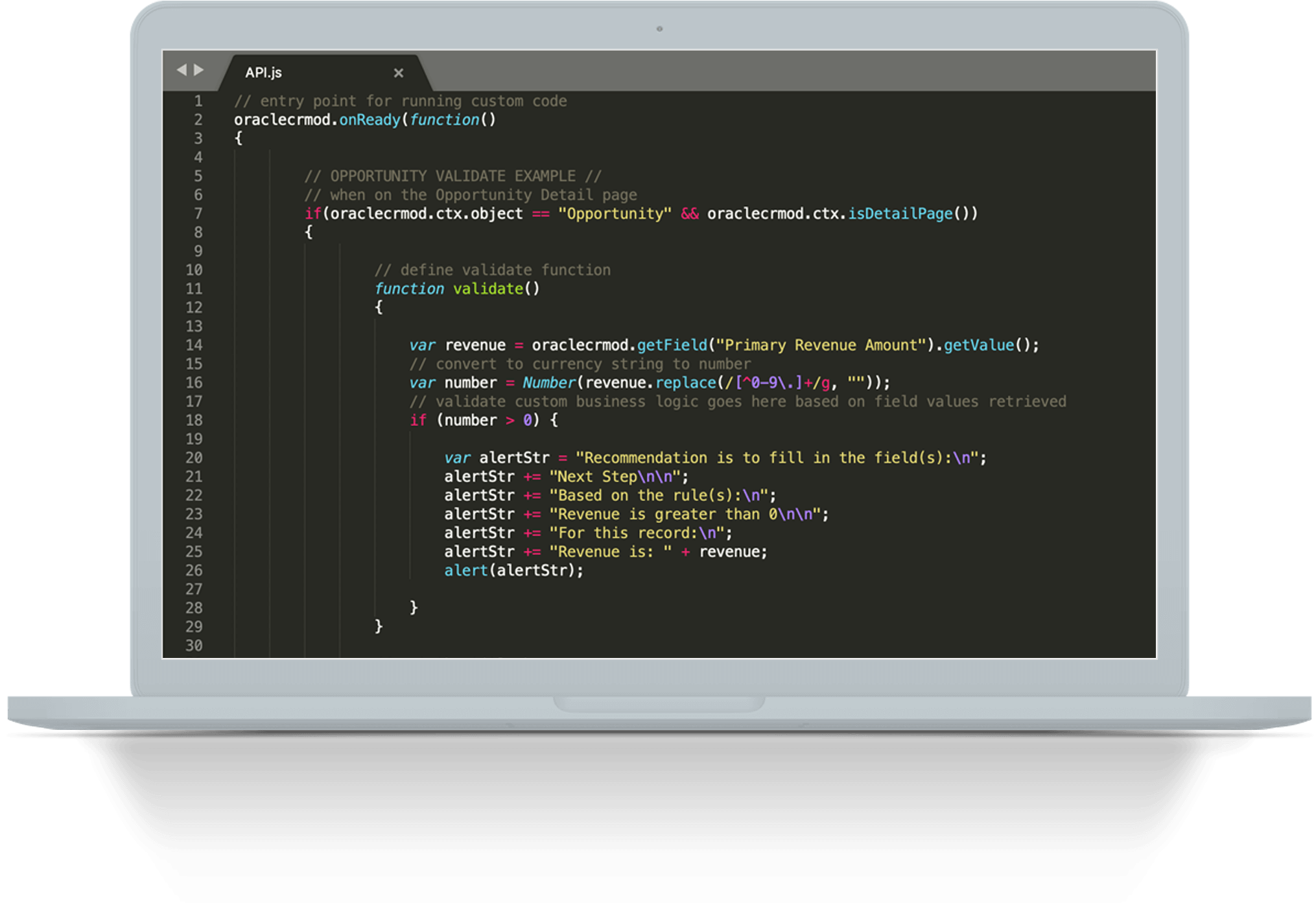The height and width of the screenshot is (903, 1316).
Task: Click the validate function name
Action: point(488,289)
